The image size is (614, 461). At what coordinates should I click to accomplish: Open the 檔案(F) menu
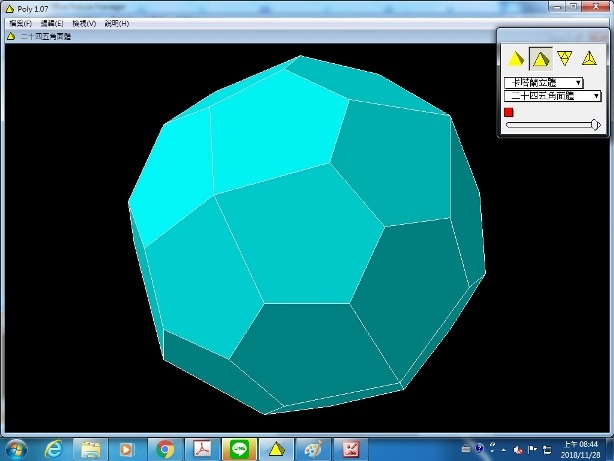point(19,23)
